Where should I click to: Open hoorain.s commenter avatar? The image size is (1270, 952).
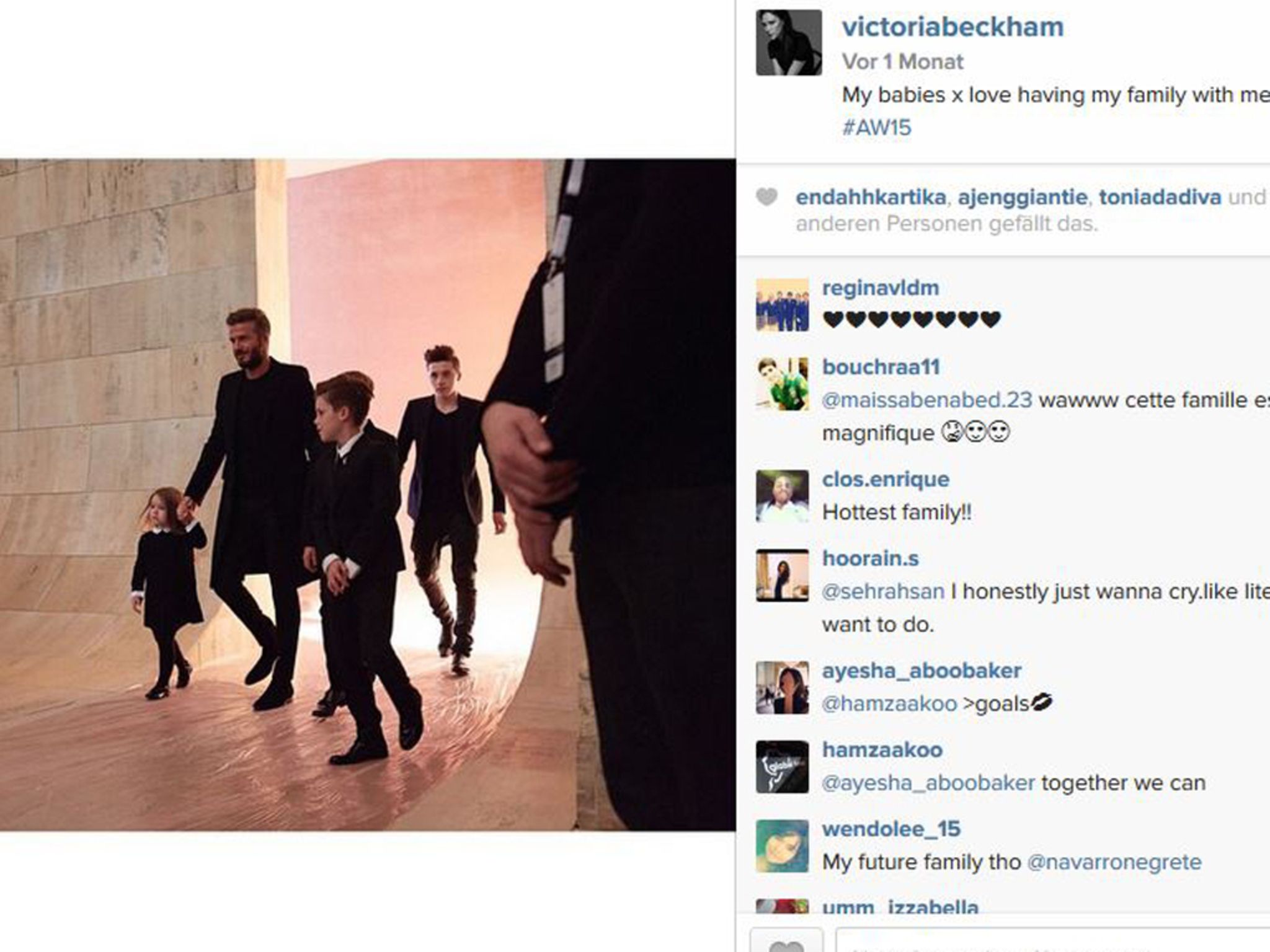[x=783, y=575]
